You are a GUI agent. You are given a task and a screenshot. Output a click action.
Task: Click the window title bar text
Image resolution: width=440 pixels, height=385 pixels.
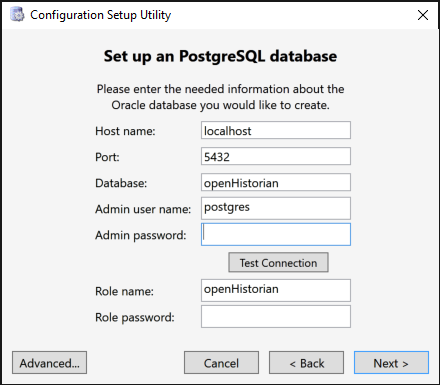[x=101, y=15]
